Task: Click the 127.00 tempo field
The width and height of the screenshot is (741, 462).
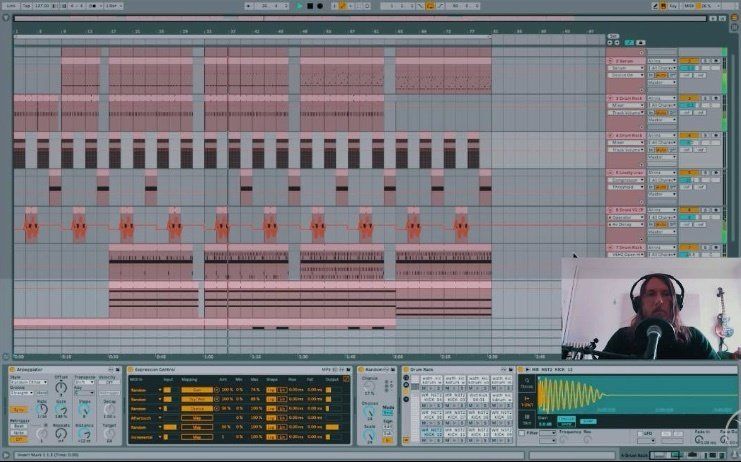Action: coord(42,6)
